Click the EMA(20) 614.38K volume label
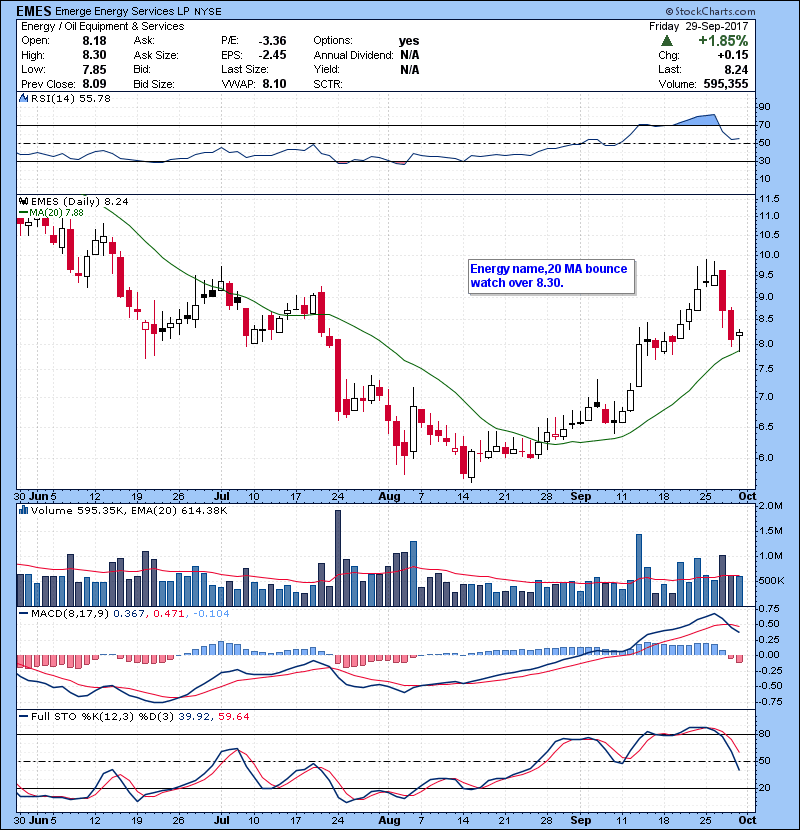The height and width of the screenshot is (830, 800). click(x=181, y=510)
